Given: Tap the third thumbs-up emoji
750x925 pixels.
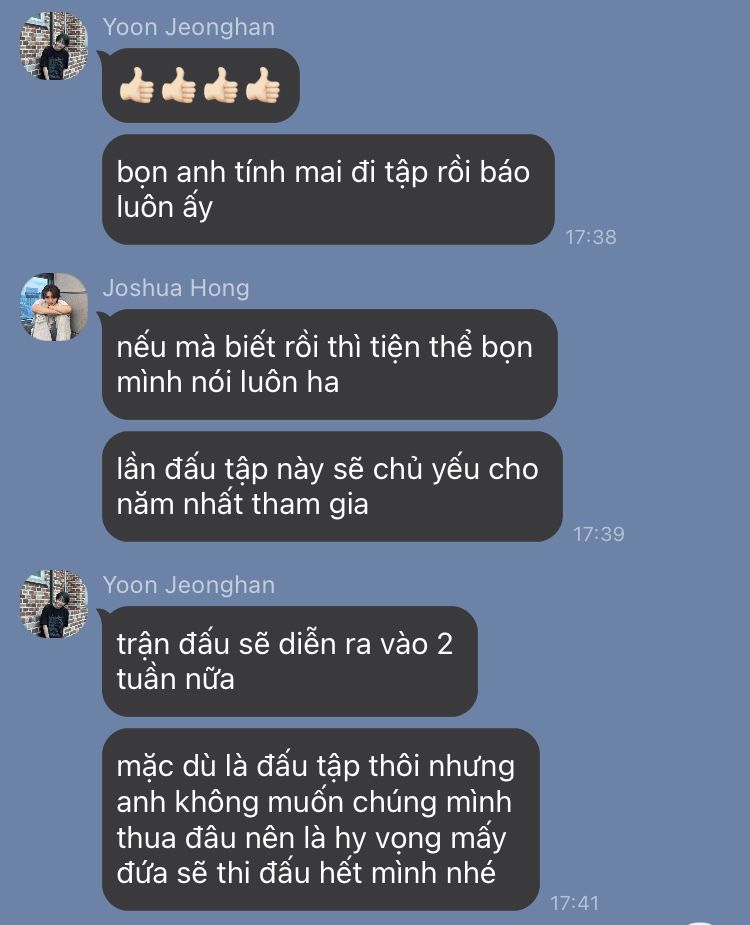Looking at the screenshot, I should click(x=221, y=86).
